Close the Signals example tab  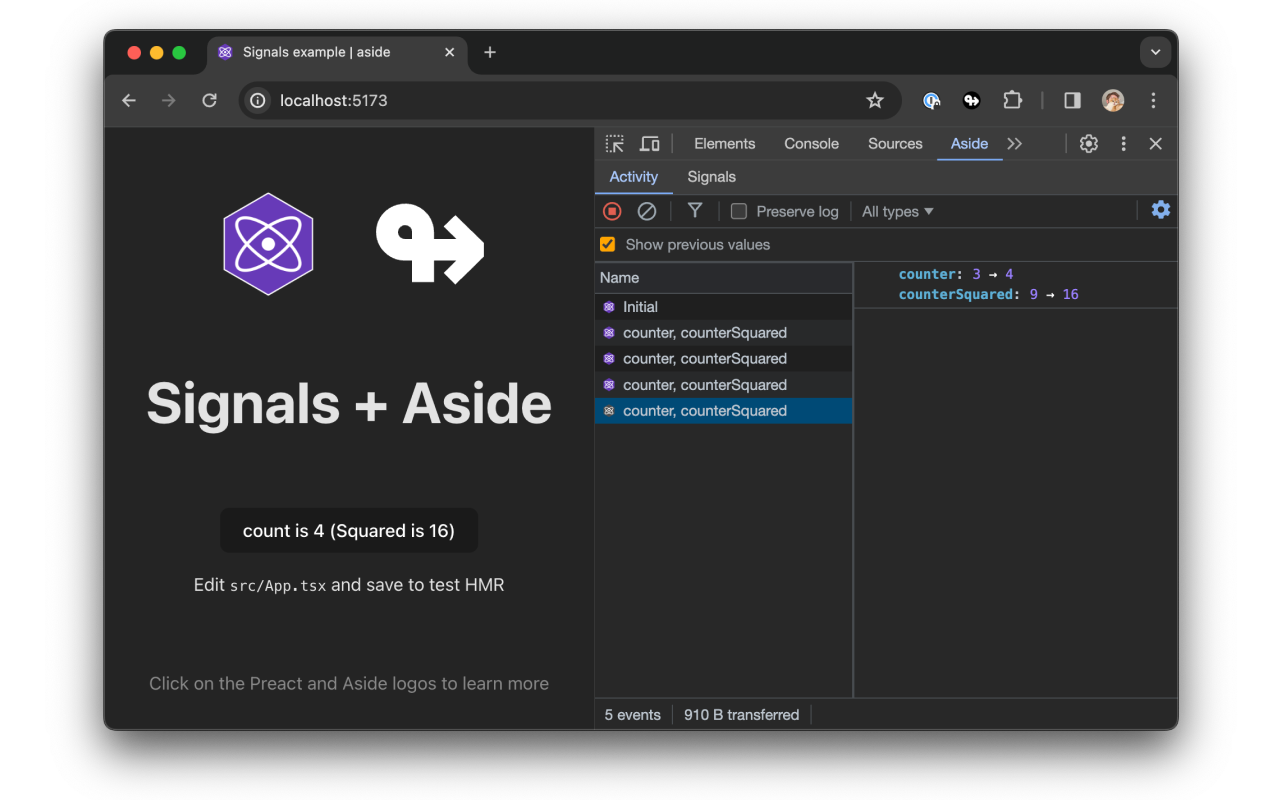pyautogui.click(x=450, y=52)
